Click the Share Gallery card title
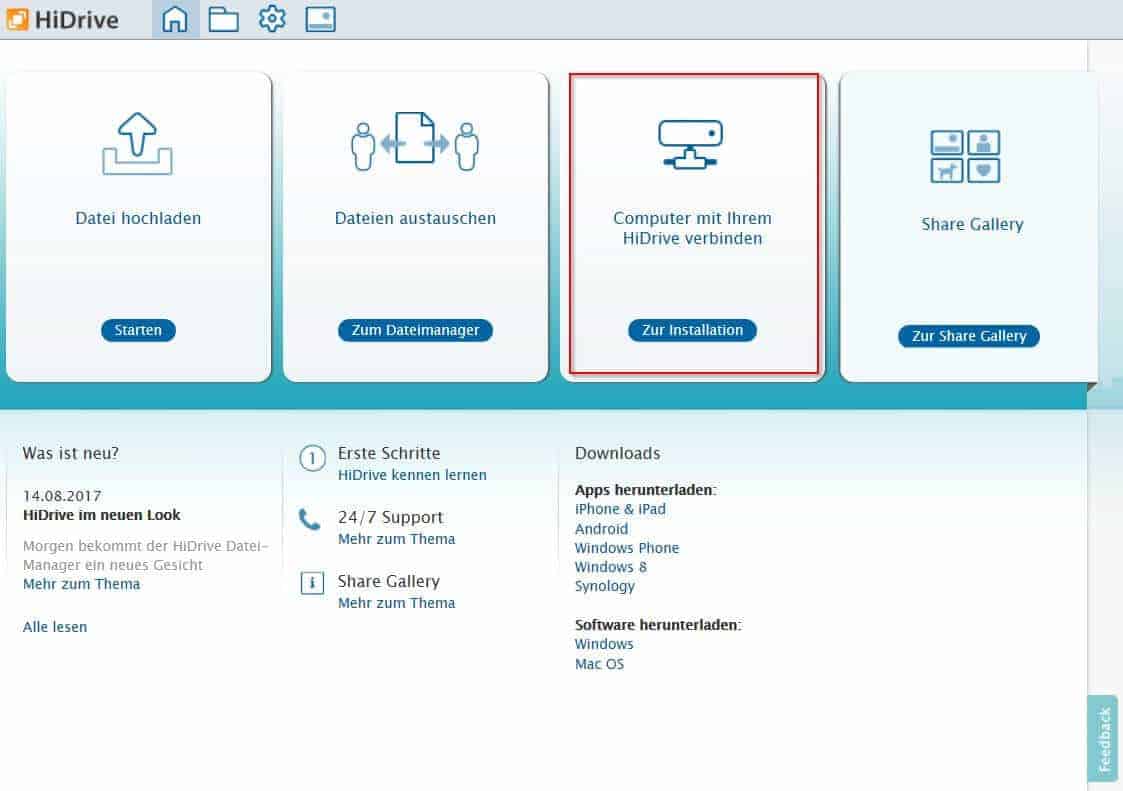The image size is (1123, 791). pos(973,225)
